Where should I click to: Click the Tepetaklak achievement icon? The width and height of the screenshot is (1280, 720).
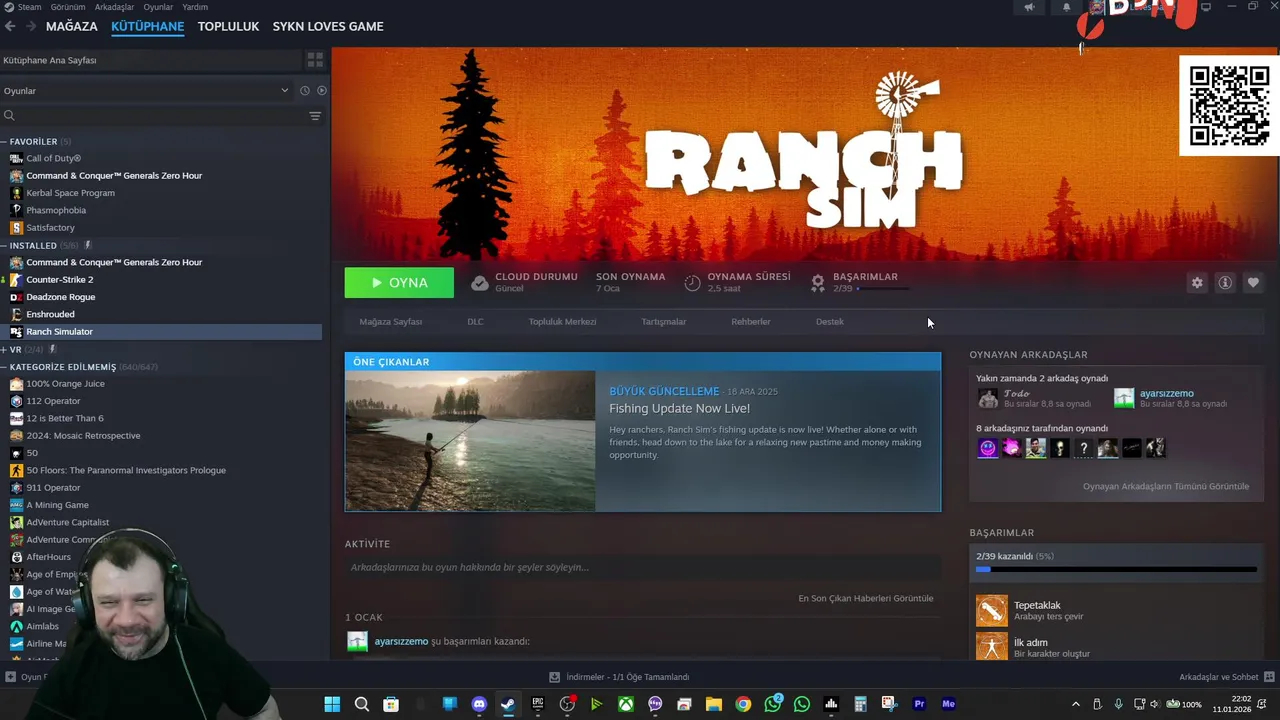[x=992, y=610]
